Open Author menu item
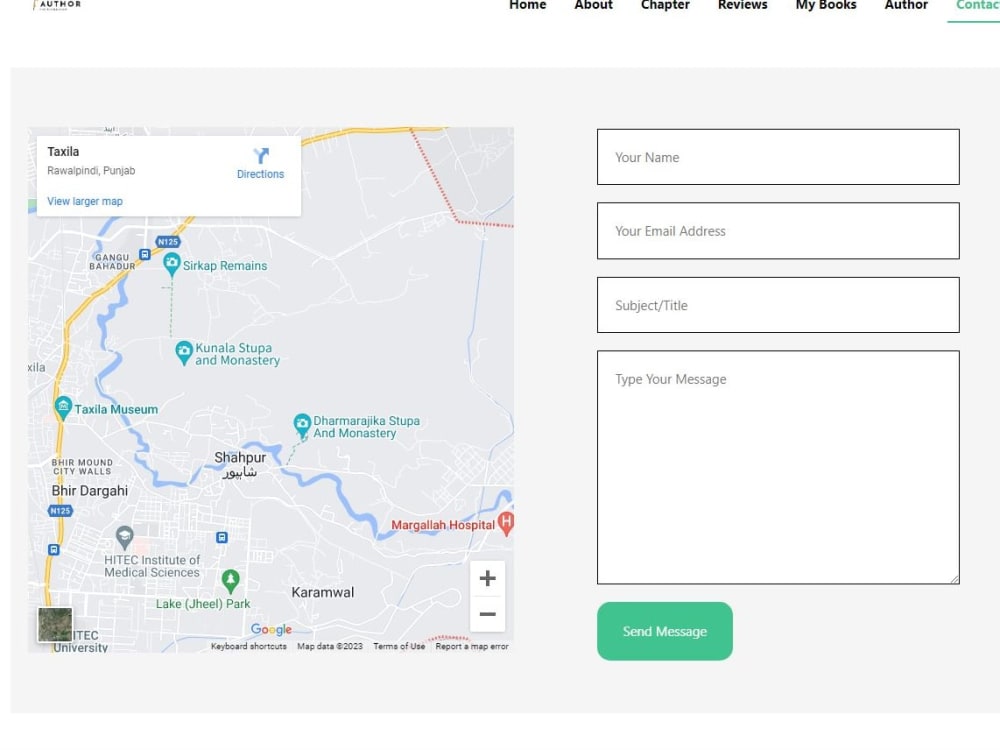The height and width of the screenshot is (750, 1000). tap(906, 5)
